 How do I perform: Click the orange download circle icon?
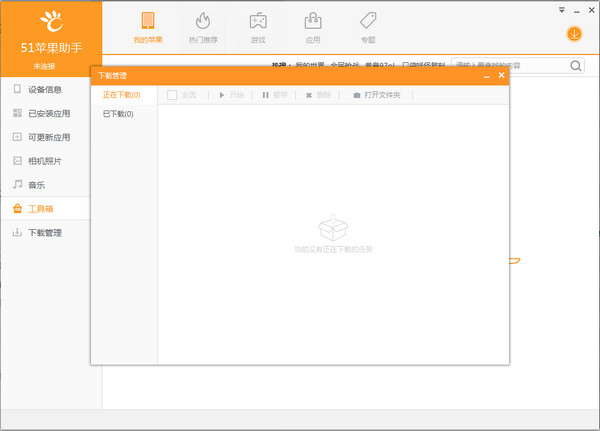[x=575, y=35]
